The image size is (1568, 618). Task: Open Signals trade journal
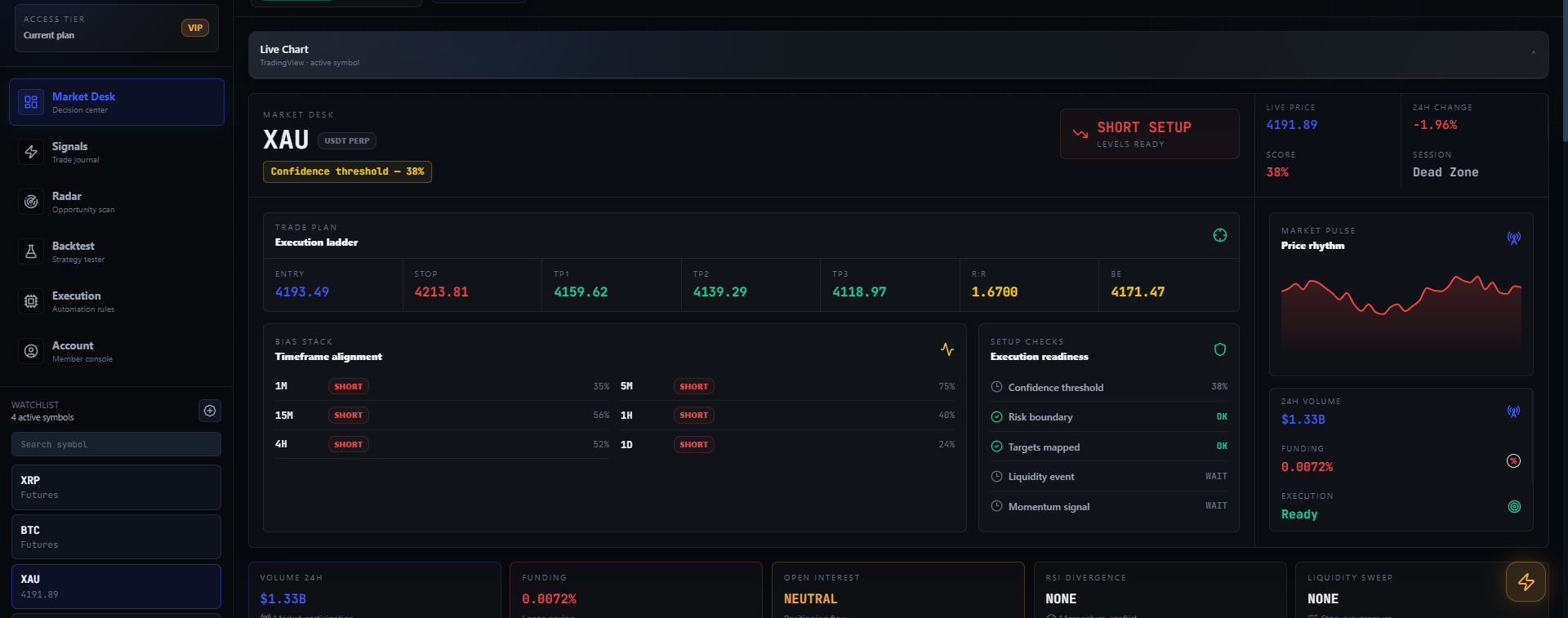pos(117,152)
